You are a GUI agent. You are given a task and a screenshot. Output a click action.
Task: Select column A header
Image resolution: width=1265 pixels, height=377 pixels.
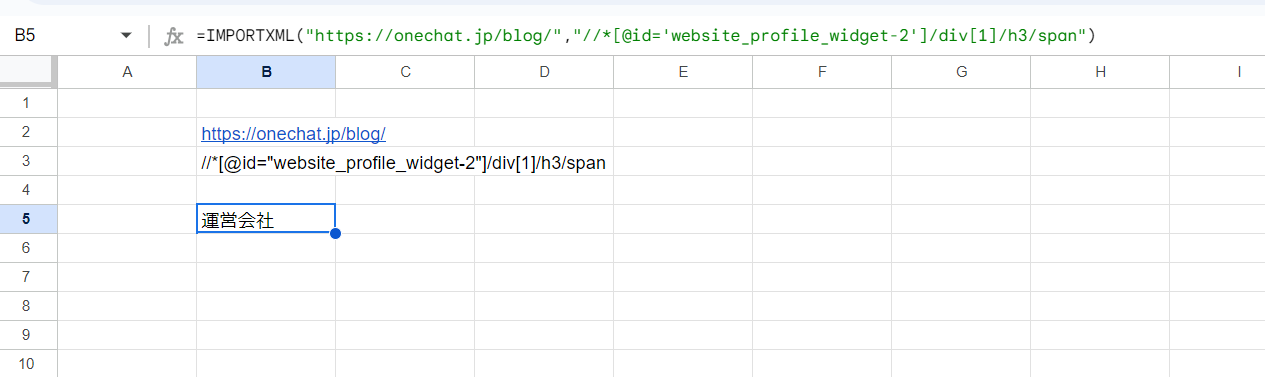[127, 72]
